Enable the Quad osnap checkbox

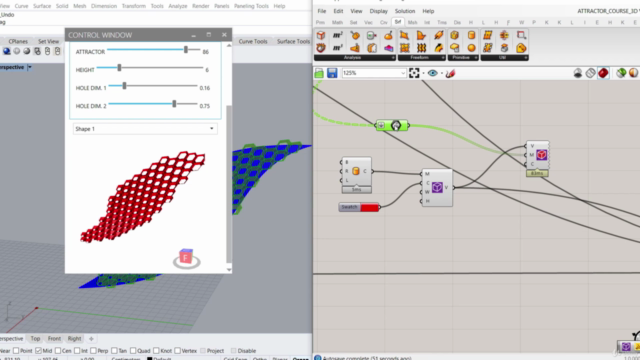pos(133,351)
